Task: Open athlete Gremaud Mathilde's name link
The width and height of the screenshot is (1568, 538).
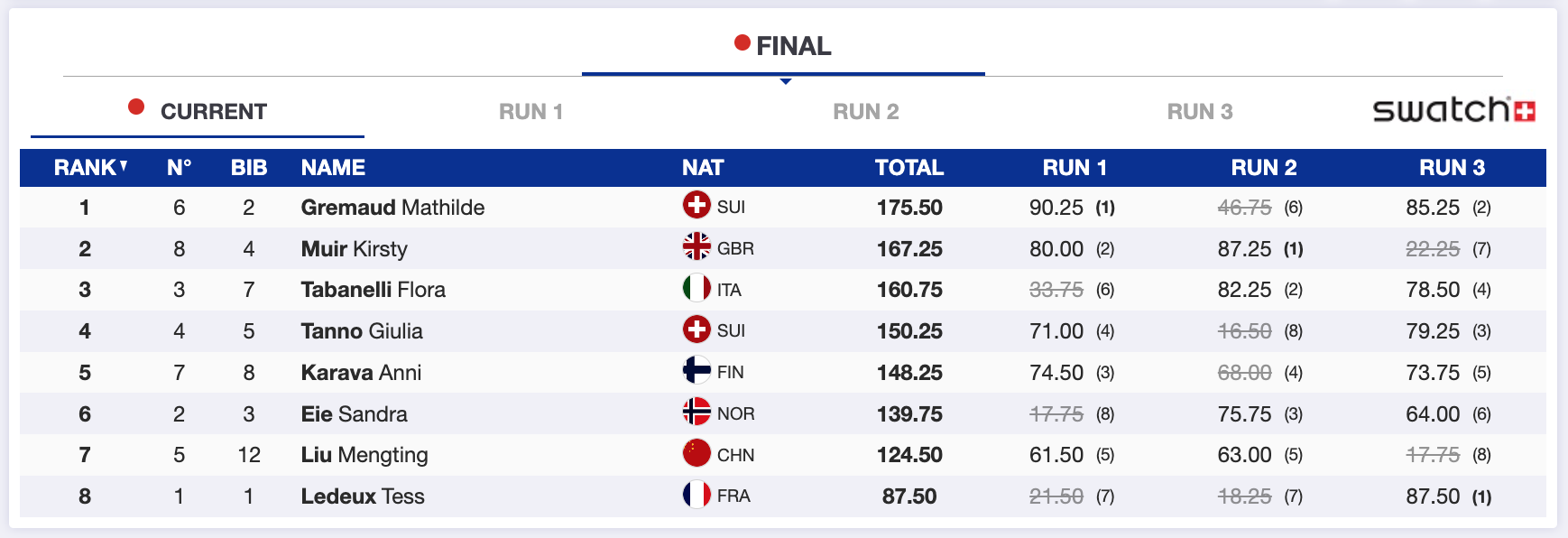Action: 392,208
